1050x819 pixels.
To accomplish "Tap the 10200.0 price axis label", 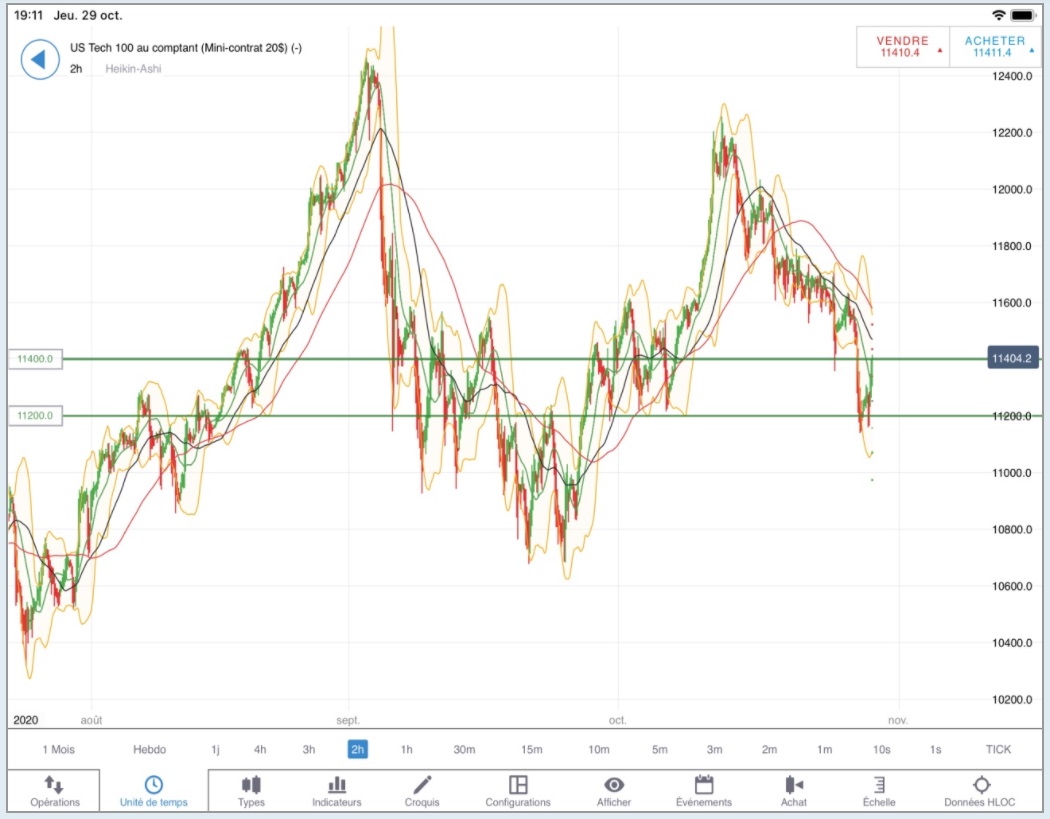I will tap(1012, 700).
